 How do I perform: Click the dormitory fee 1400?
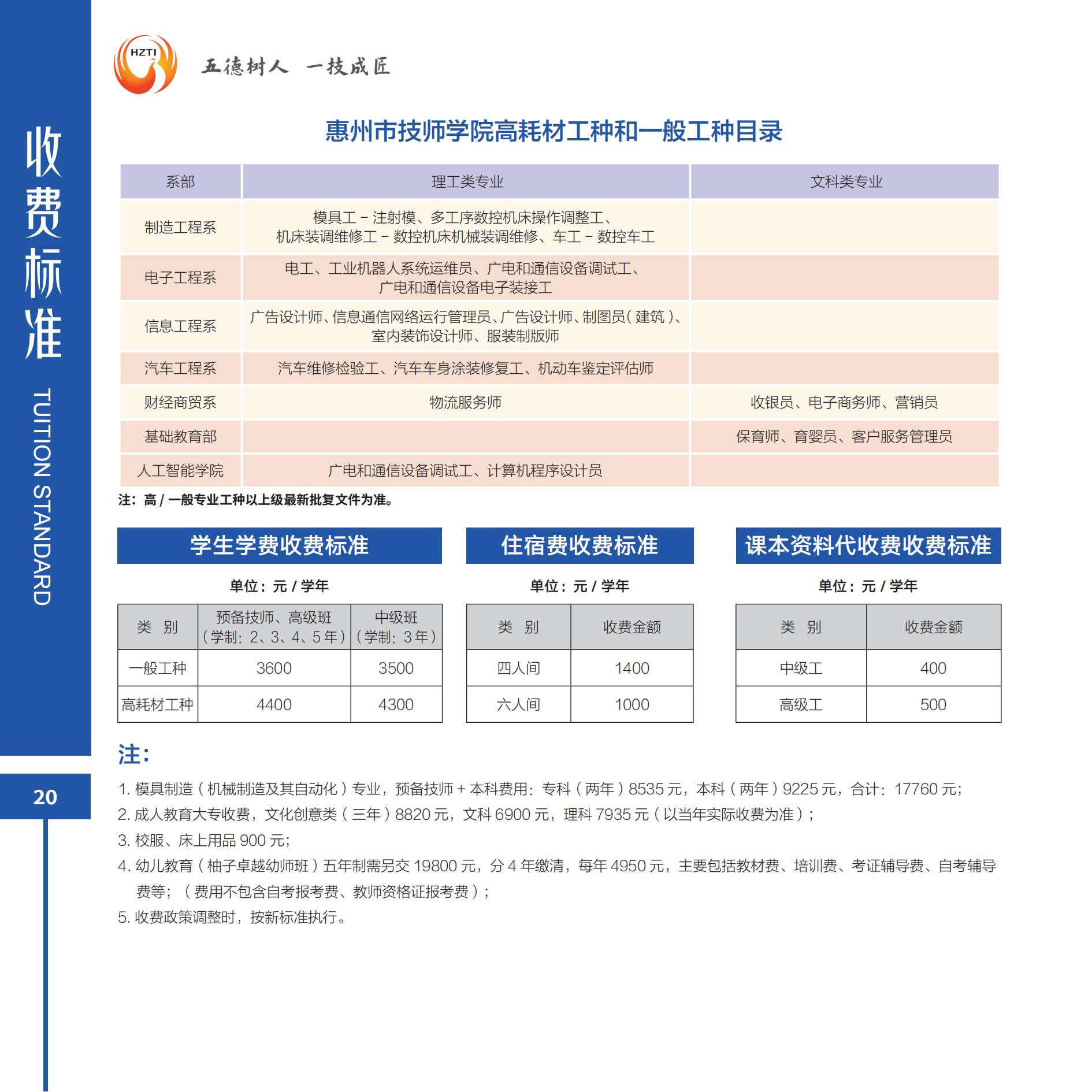tap(632, 668)
